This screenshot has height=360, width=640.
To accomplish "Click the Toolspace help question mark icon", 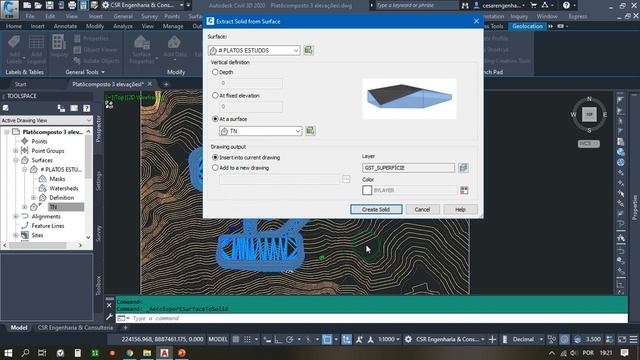I will click(87, 108).
